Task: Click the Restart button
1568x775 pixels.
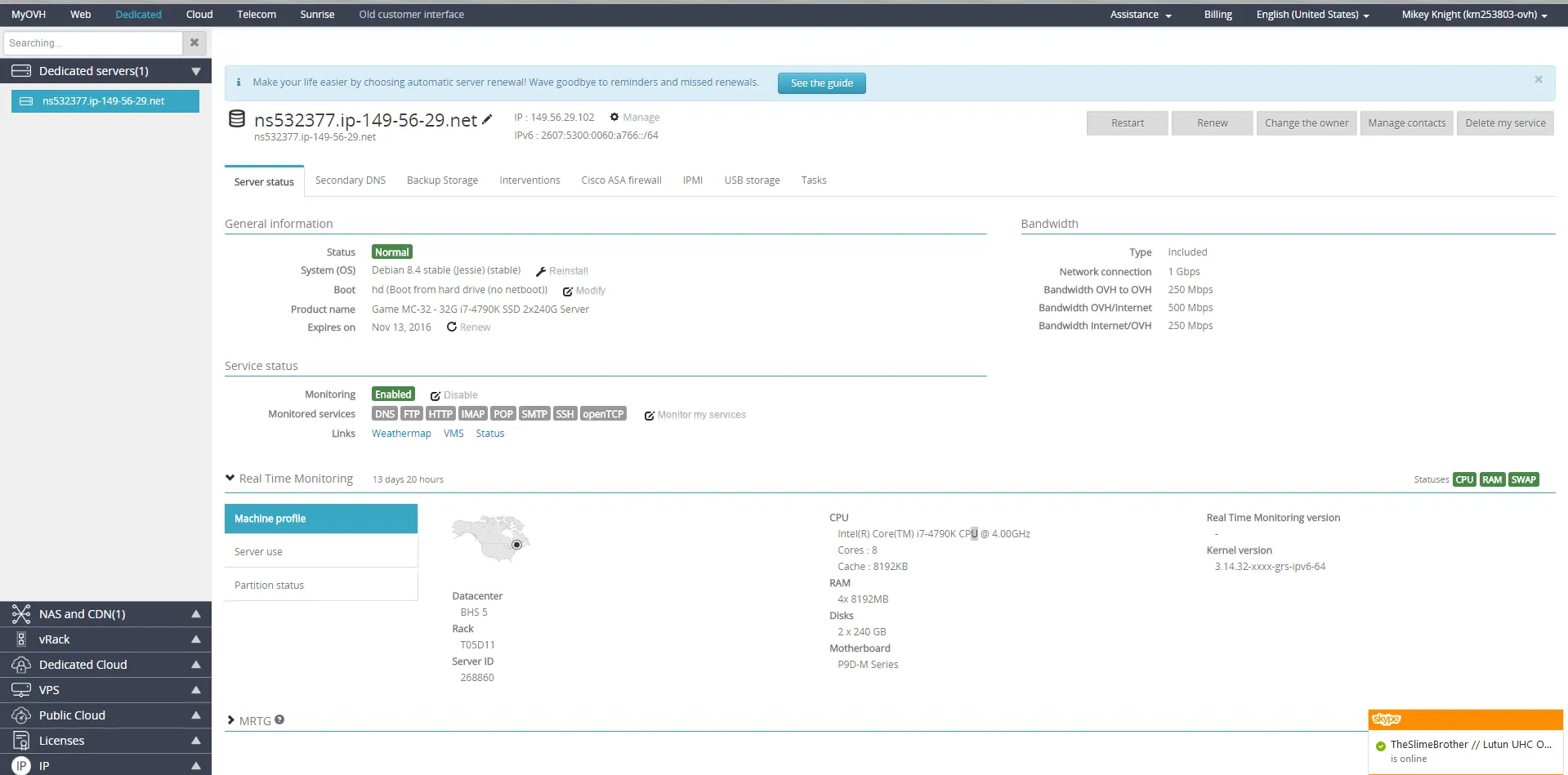Action: click(1128, 123)
